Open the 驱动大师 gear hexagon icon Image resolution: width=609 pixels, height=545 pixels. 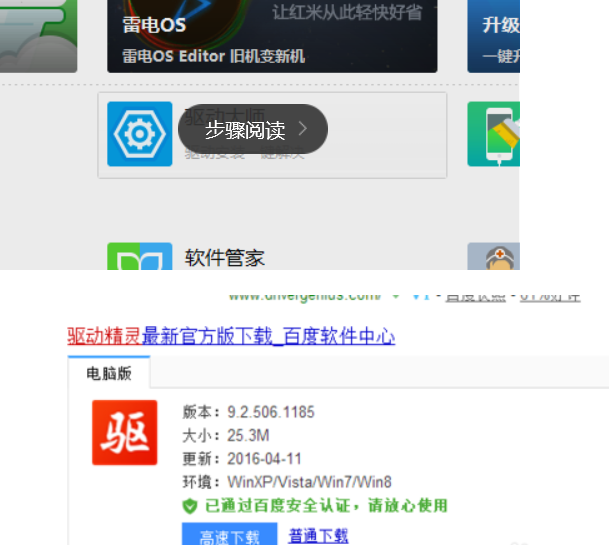pos(139,134)
